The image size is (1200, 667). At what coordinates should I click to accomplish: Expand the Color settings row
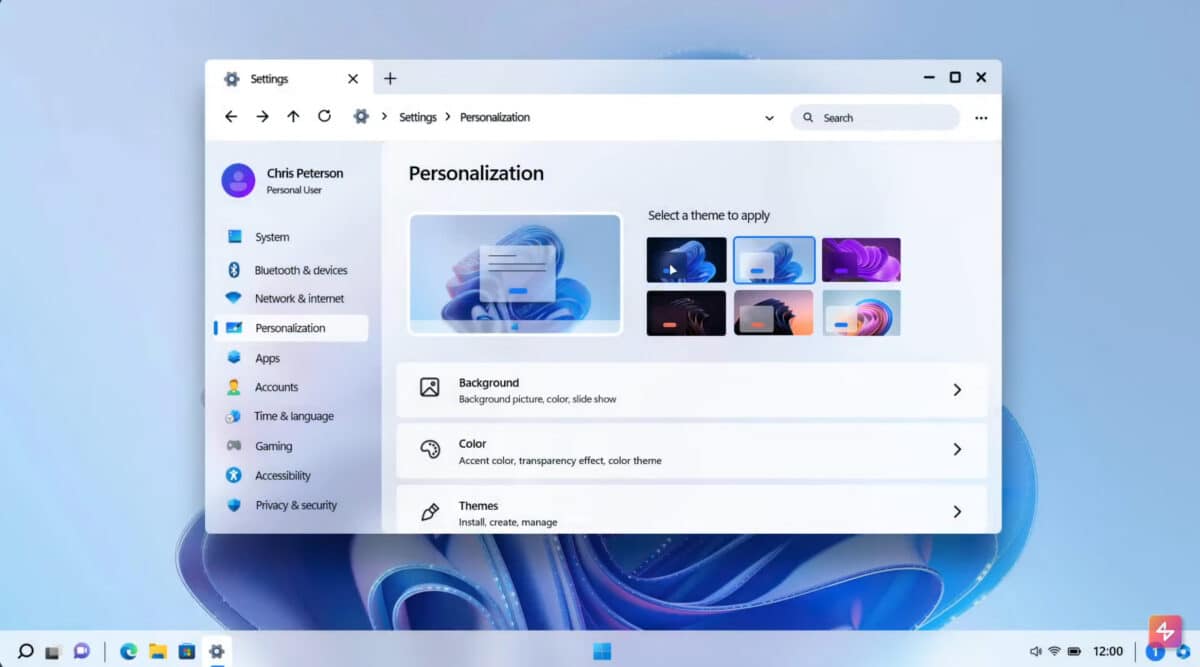[692, 449]
